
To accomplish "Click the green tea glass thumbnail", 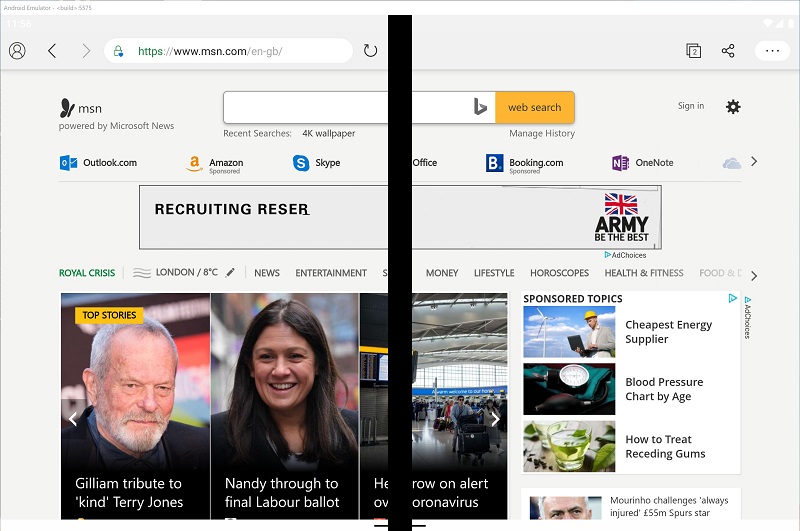I will 569,446.
